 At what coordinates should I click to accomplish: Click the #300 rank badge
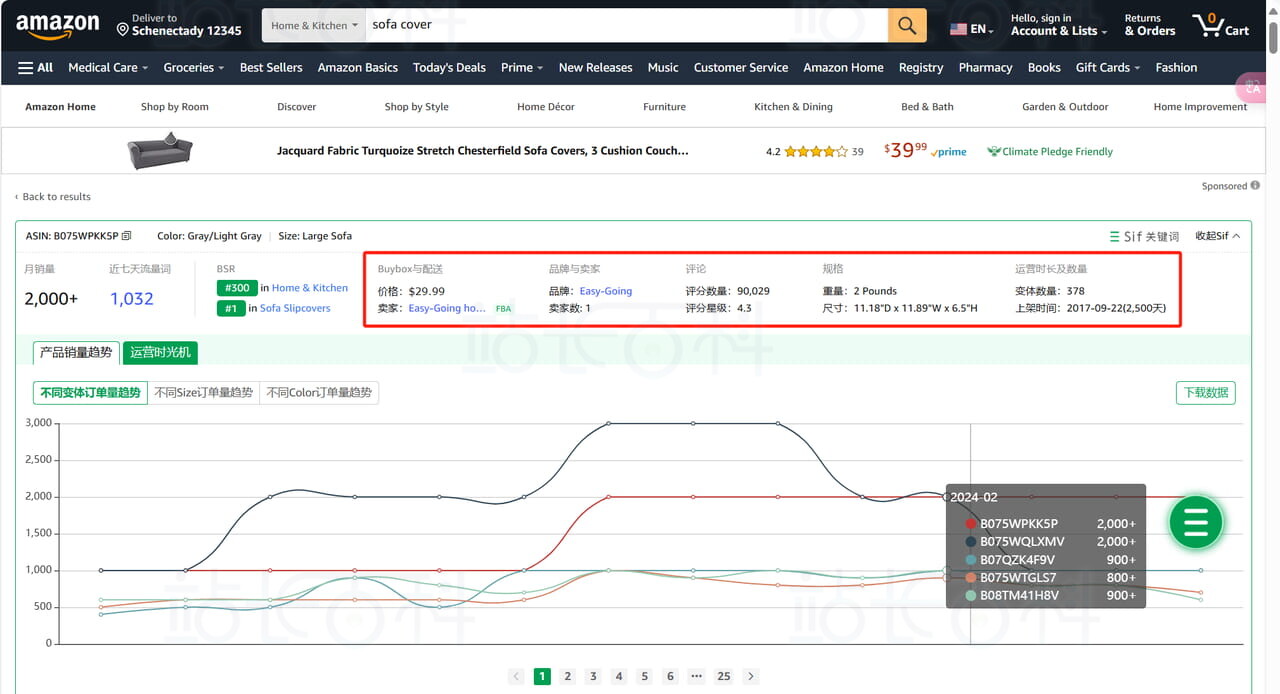point(236,288)
